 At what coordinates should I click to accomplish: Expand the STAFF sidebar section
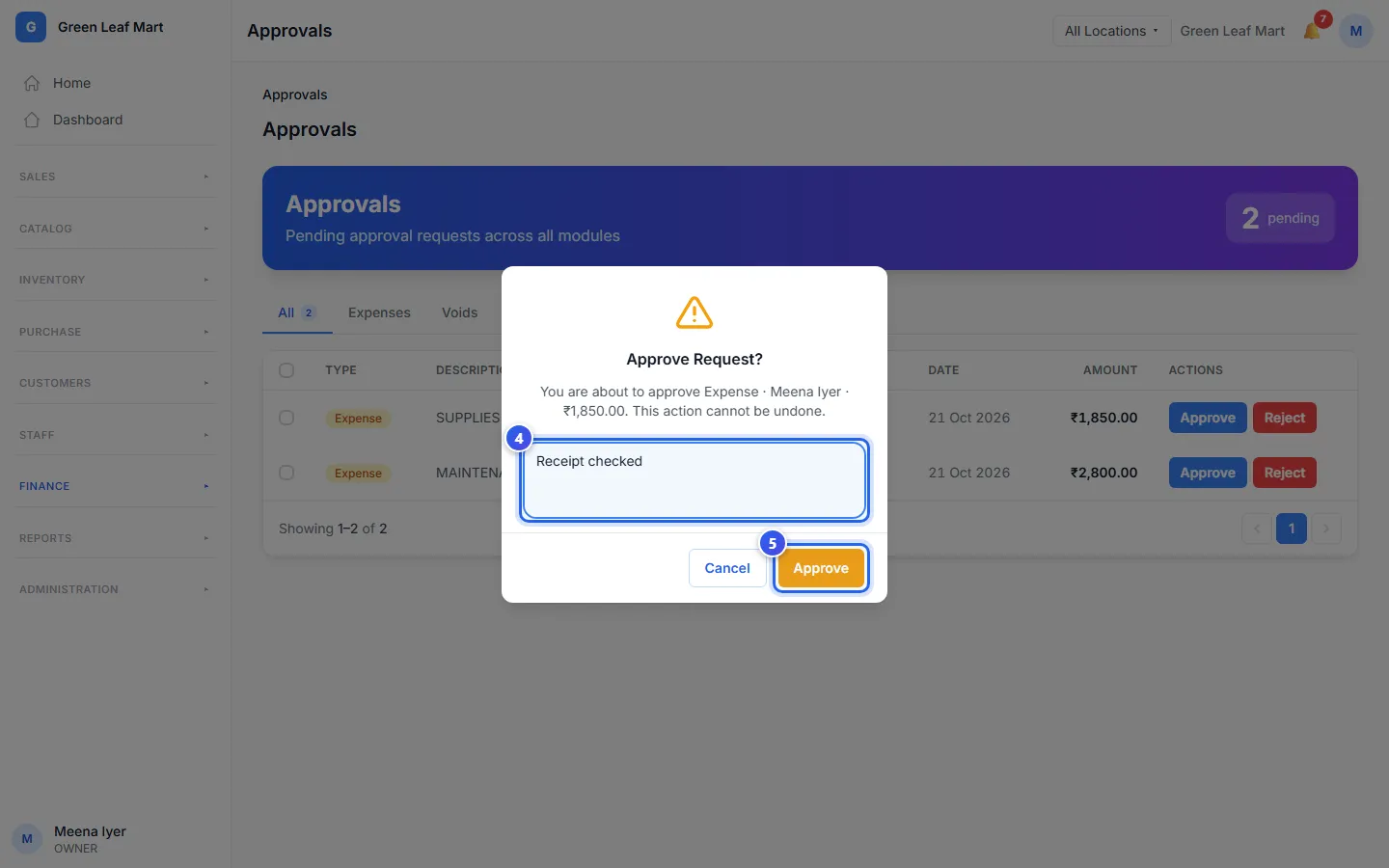click(x=115, y=435)
